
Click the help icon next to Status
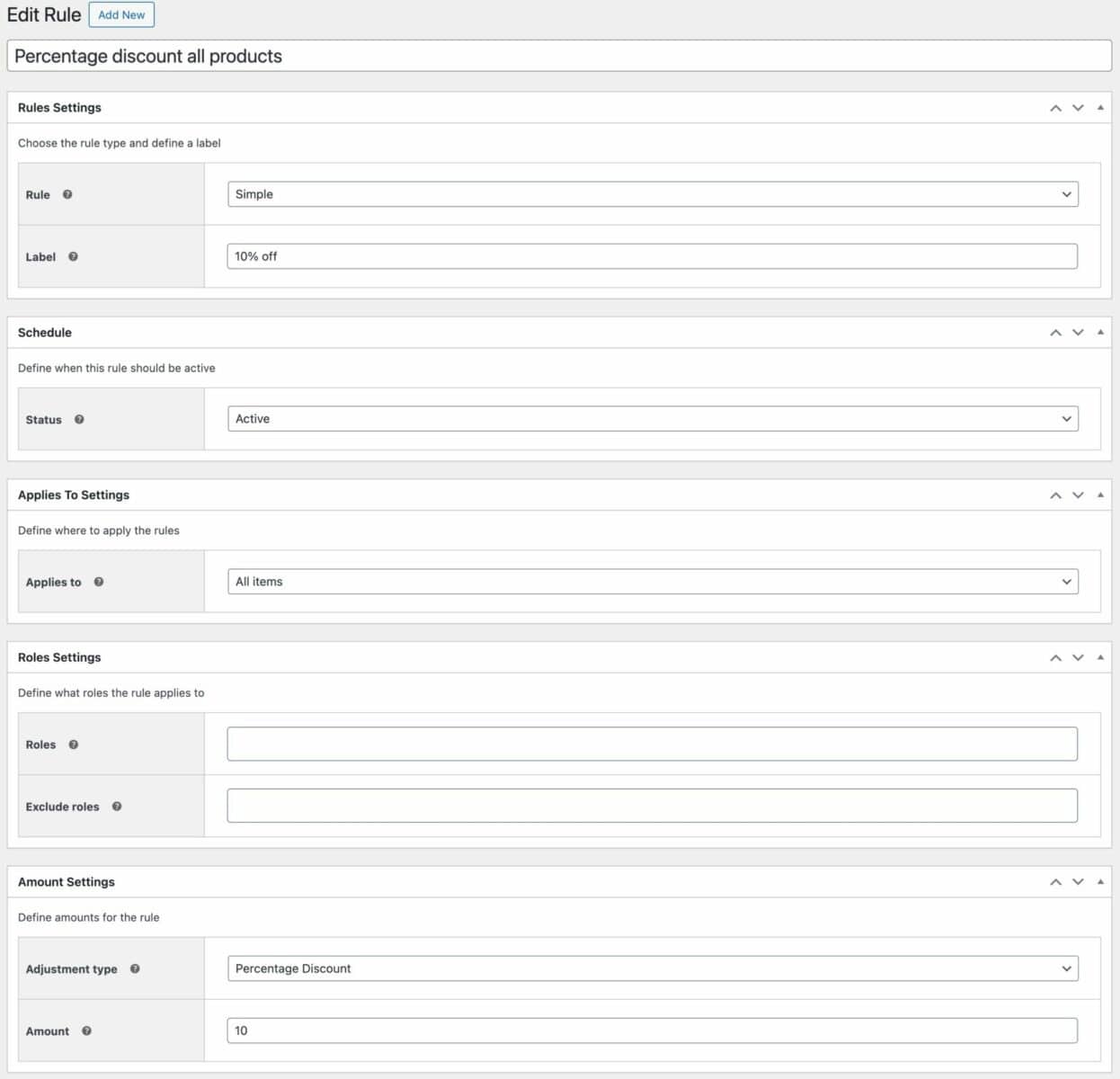coord(79,419)
